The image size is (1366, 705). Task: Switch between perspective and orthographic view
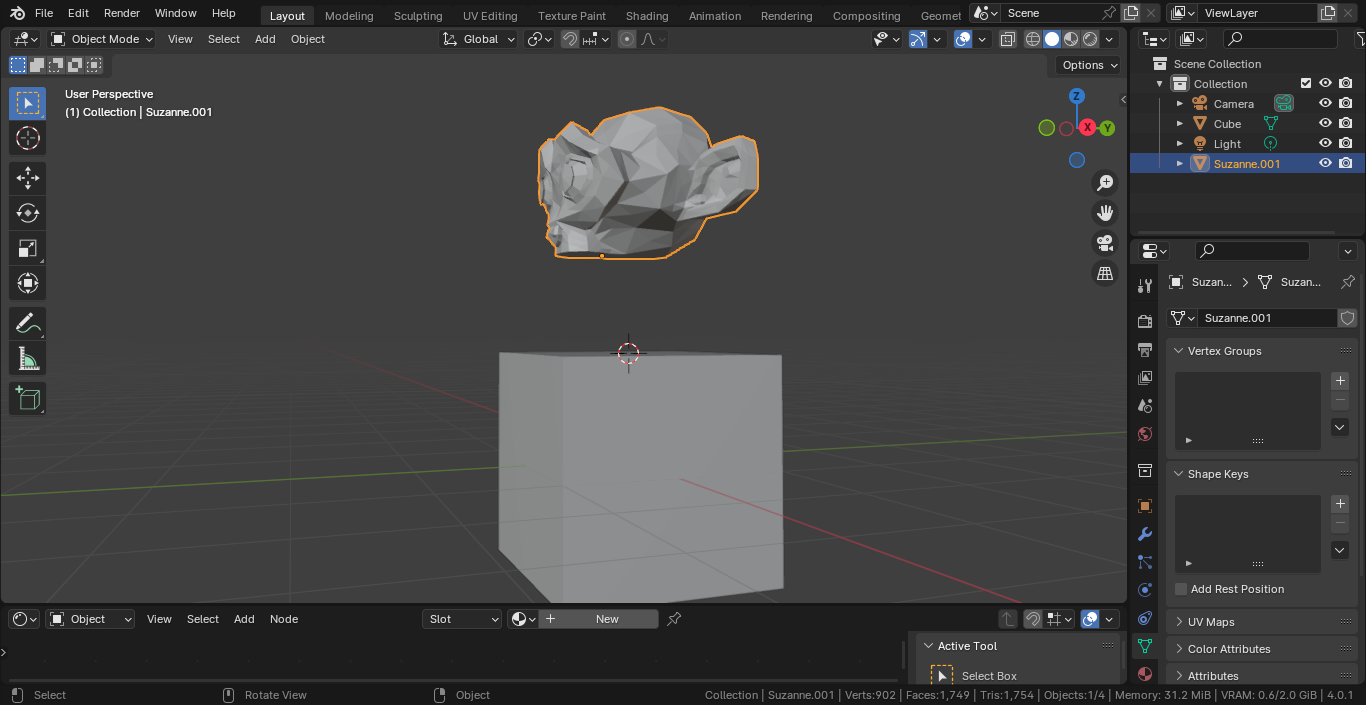tap(1105, 273)
